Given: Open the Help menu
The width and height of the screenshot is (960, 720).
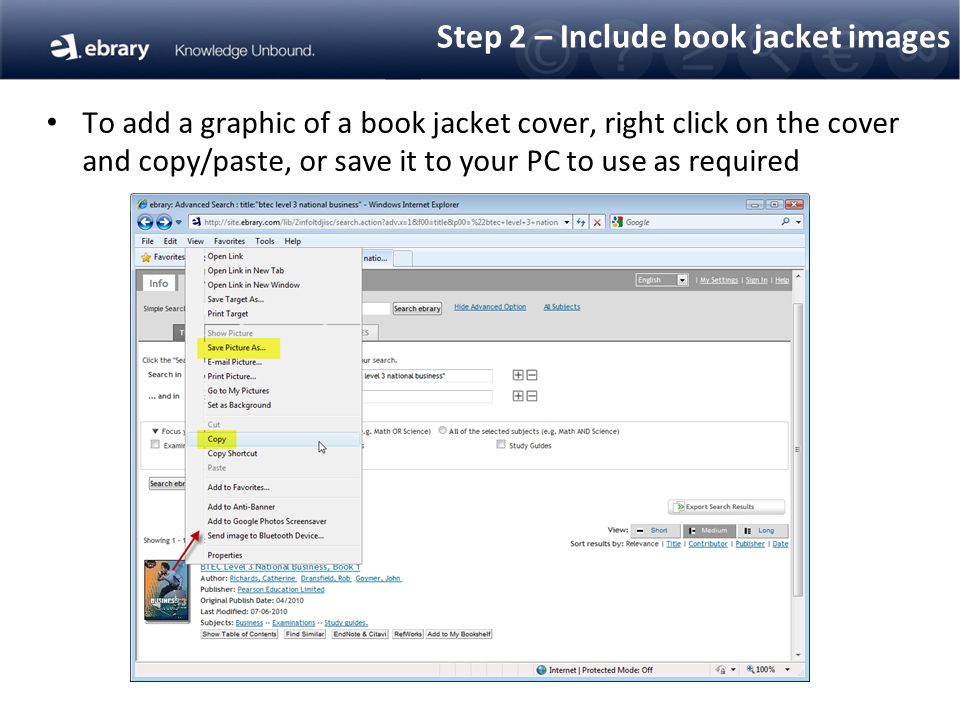Looking at the screenshot, I should [293, 241].
